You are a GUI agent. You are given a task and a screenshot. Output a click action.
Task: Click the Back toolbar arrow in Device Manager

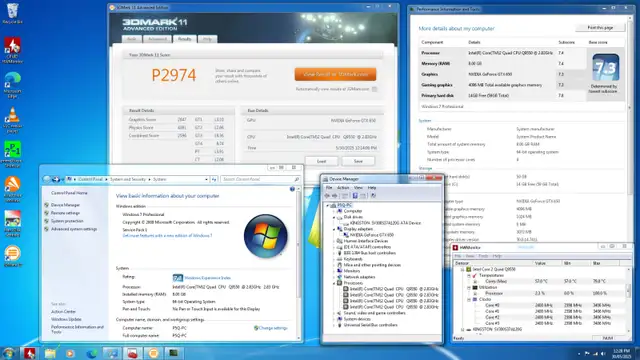[x=327, y=196]
